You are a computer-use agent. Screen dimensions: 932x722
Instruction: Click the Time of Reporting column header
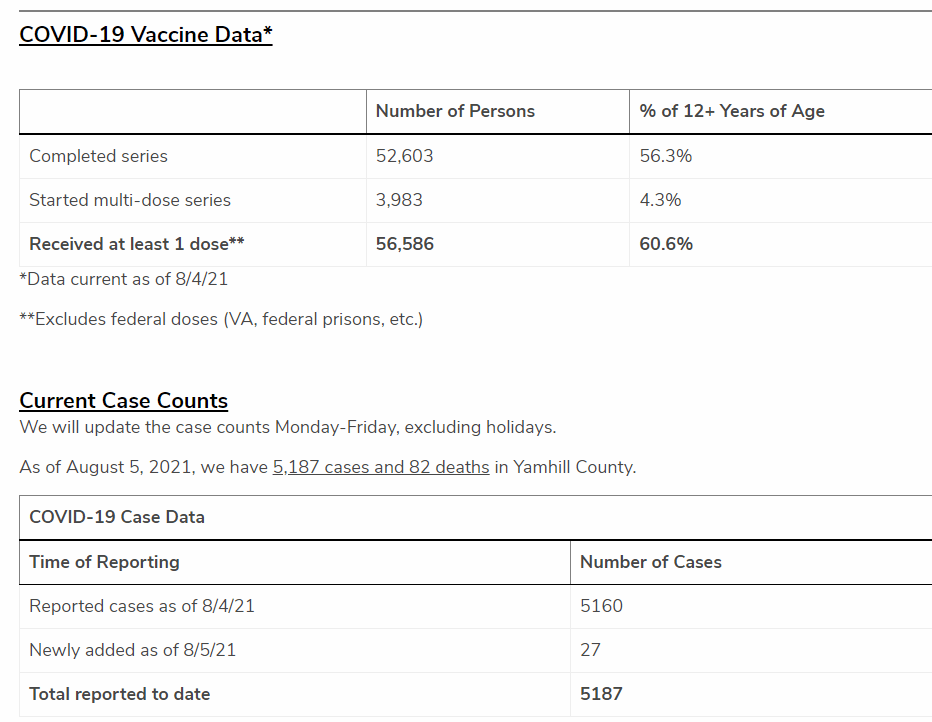pos(104,562)
